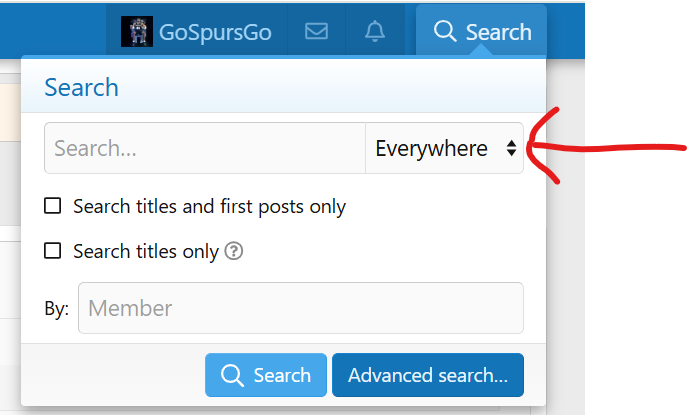Open Advanced search...
Screen dimensions: 688x415
click(x=428, y=375)
